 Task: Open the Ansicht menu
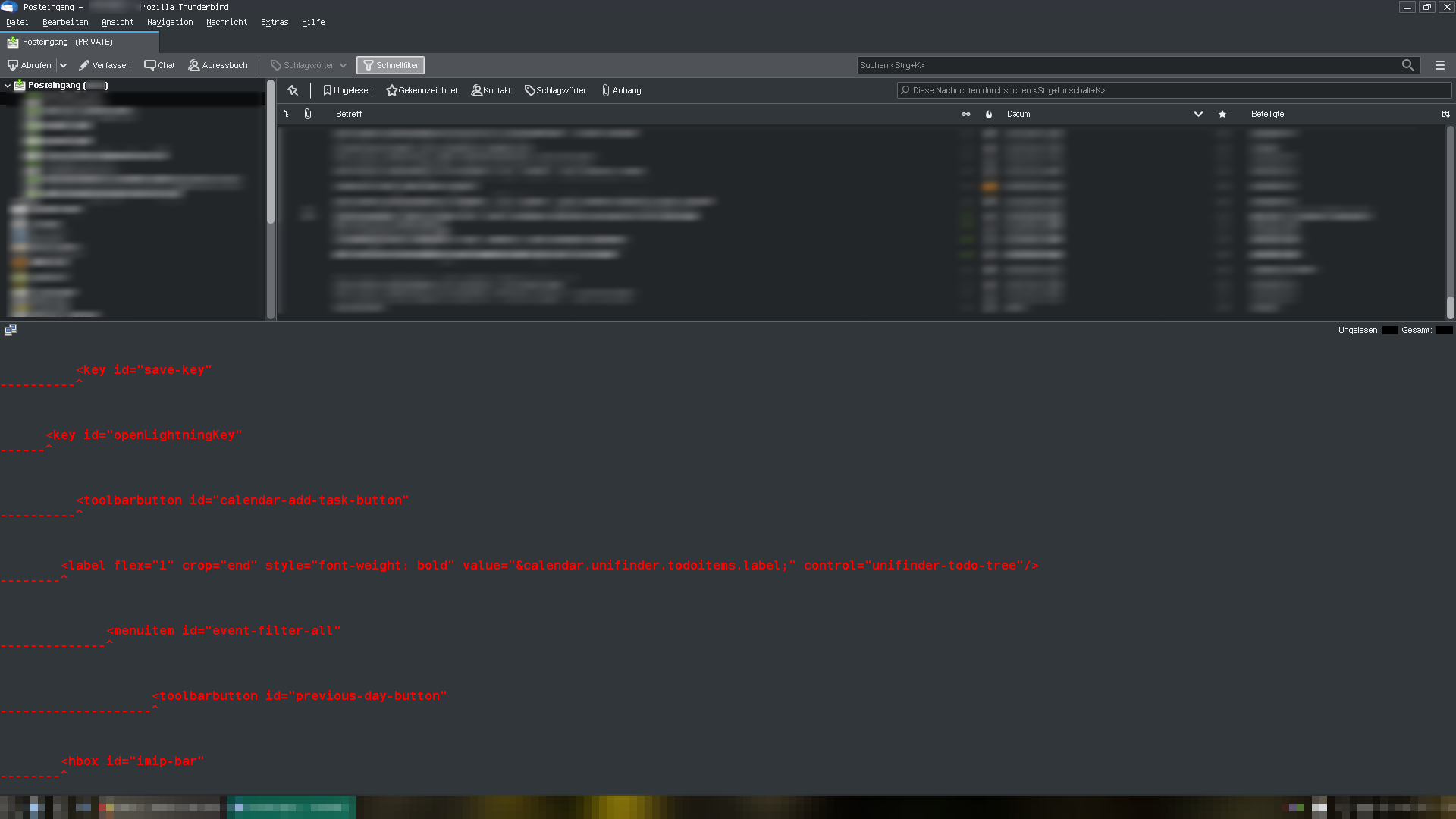tap(118, 22)
